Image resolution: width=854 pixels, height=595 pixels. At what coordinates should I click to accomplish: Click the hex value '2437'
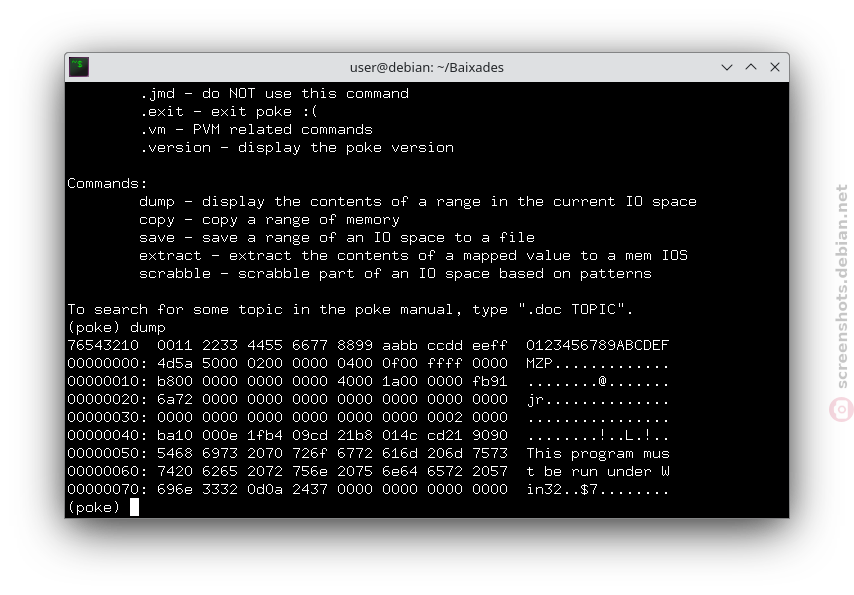click(310, 489)
